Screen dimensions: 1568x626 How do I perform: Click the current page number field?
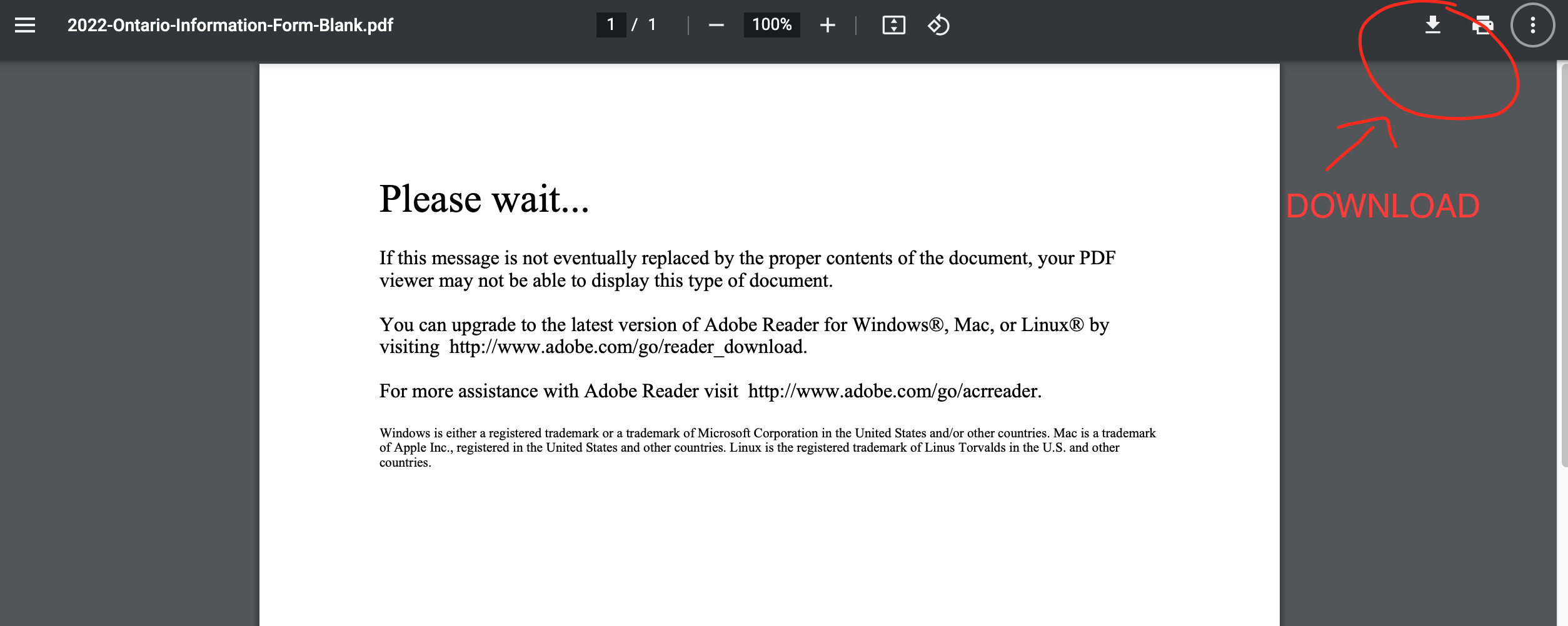tap(611, 25)
